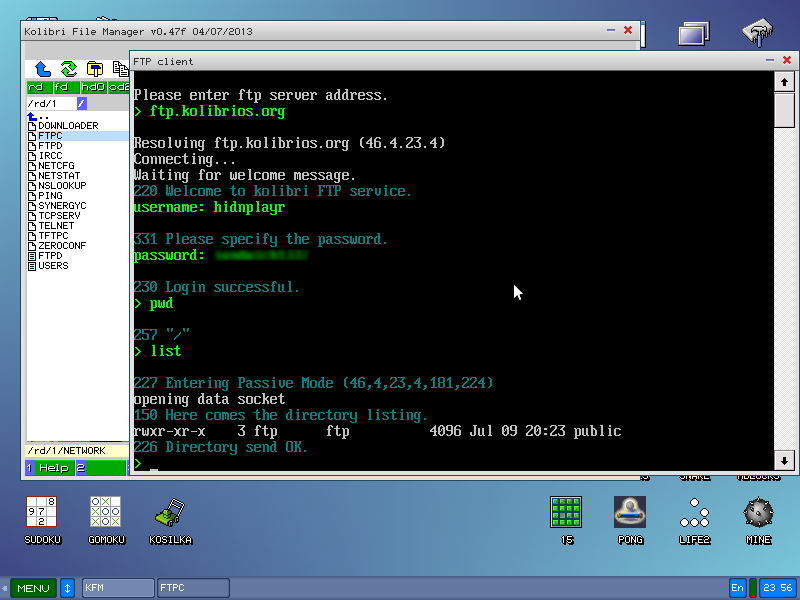Click the 1 Help function key
Screen dimensions: 800x600
point(48,468)
